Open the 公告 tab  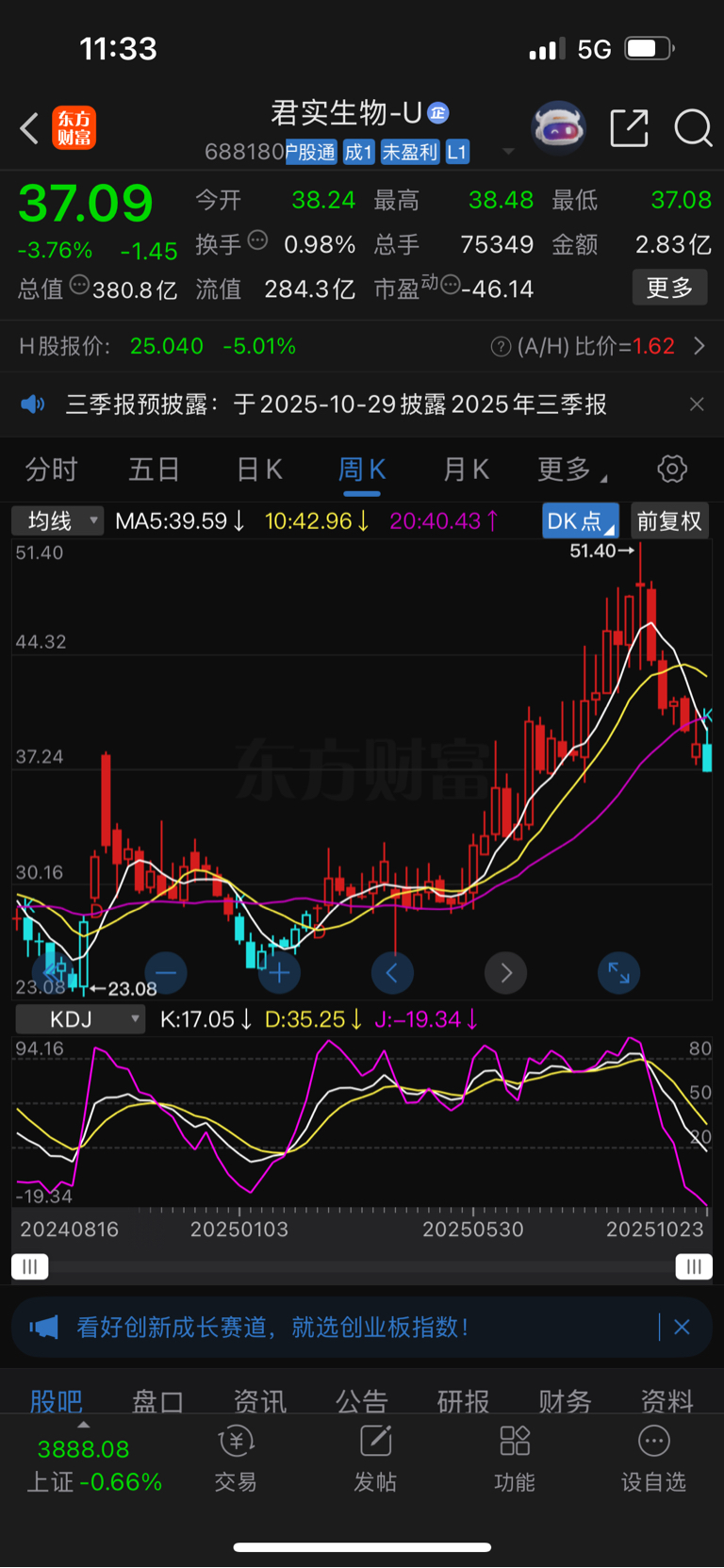(362, 1401)
